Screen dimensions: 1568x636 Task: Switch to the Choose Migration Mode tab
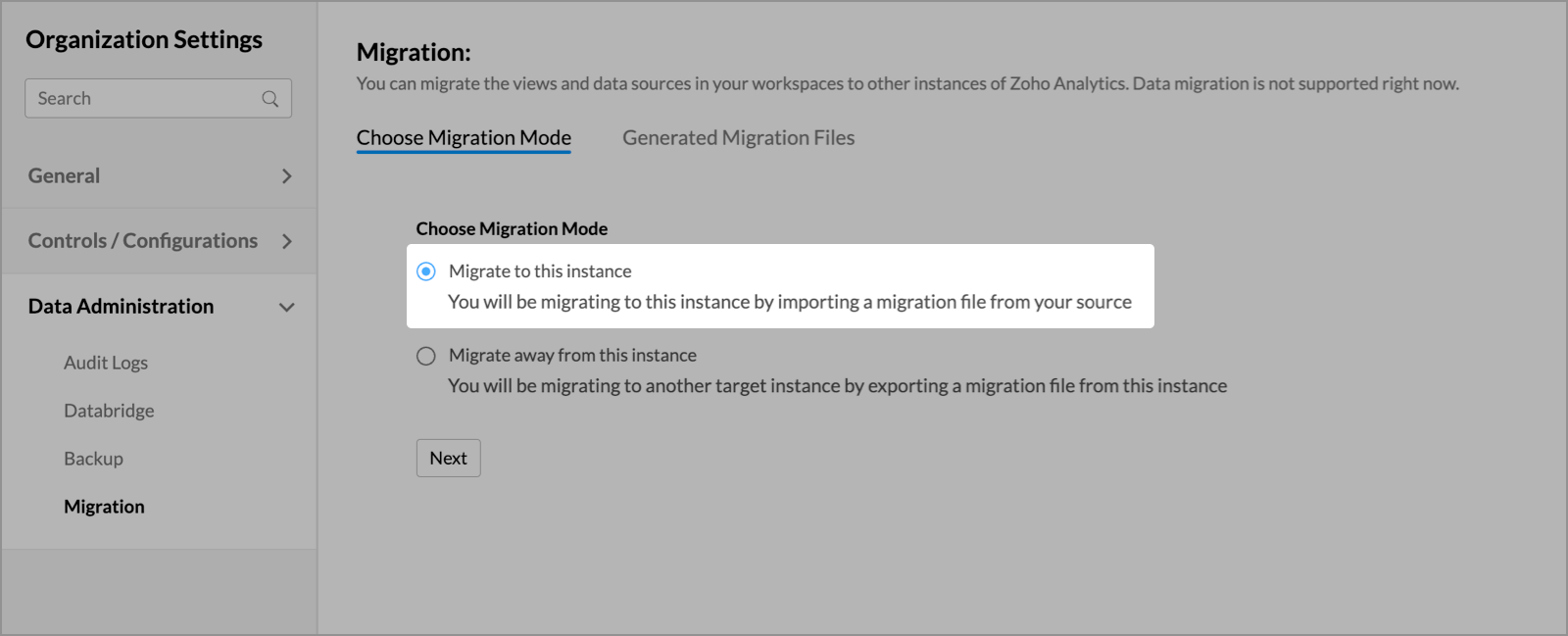pos(464,138)
